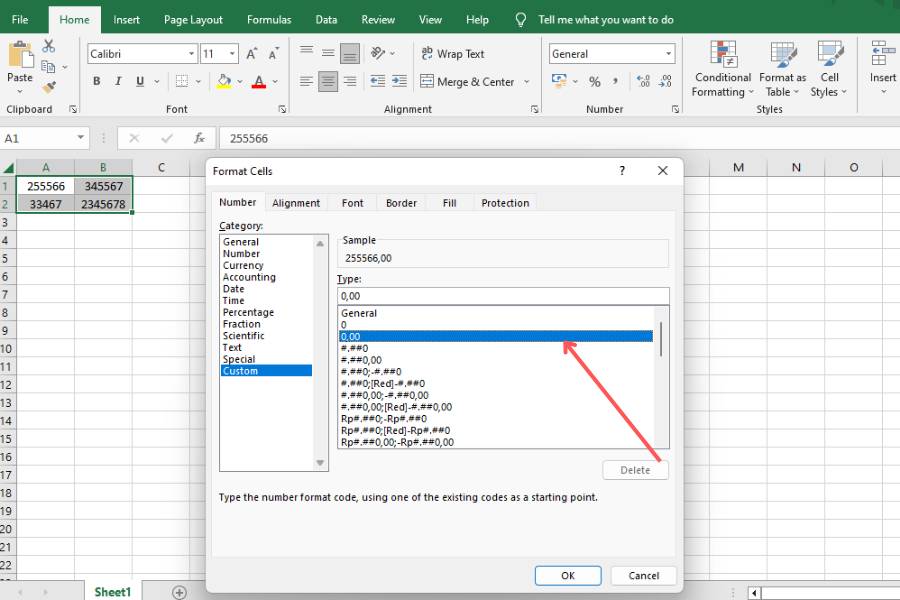Click the Increase Indent icon
Viewport: 900px width, 600px height.
[x=399, y=82]
